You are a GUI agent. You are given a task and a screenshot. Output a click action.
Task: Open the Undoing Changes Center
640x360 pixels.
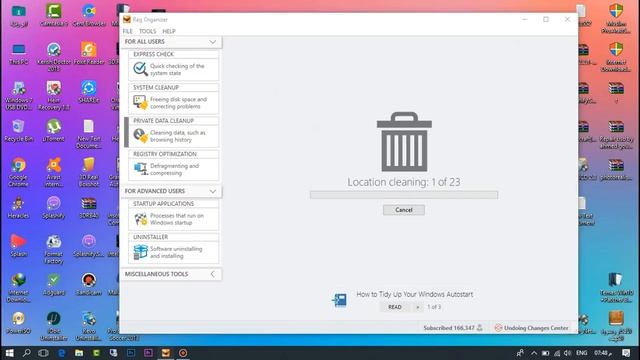pyautogui.click(x=531, y=328)
